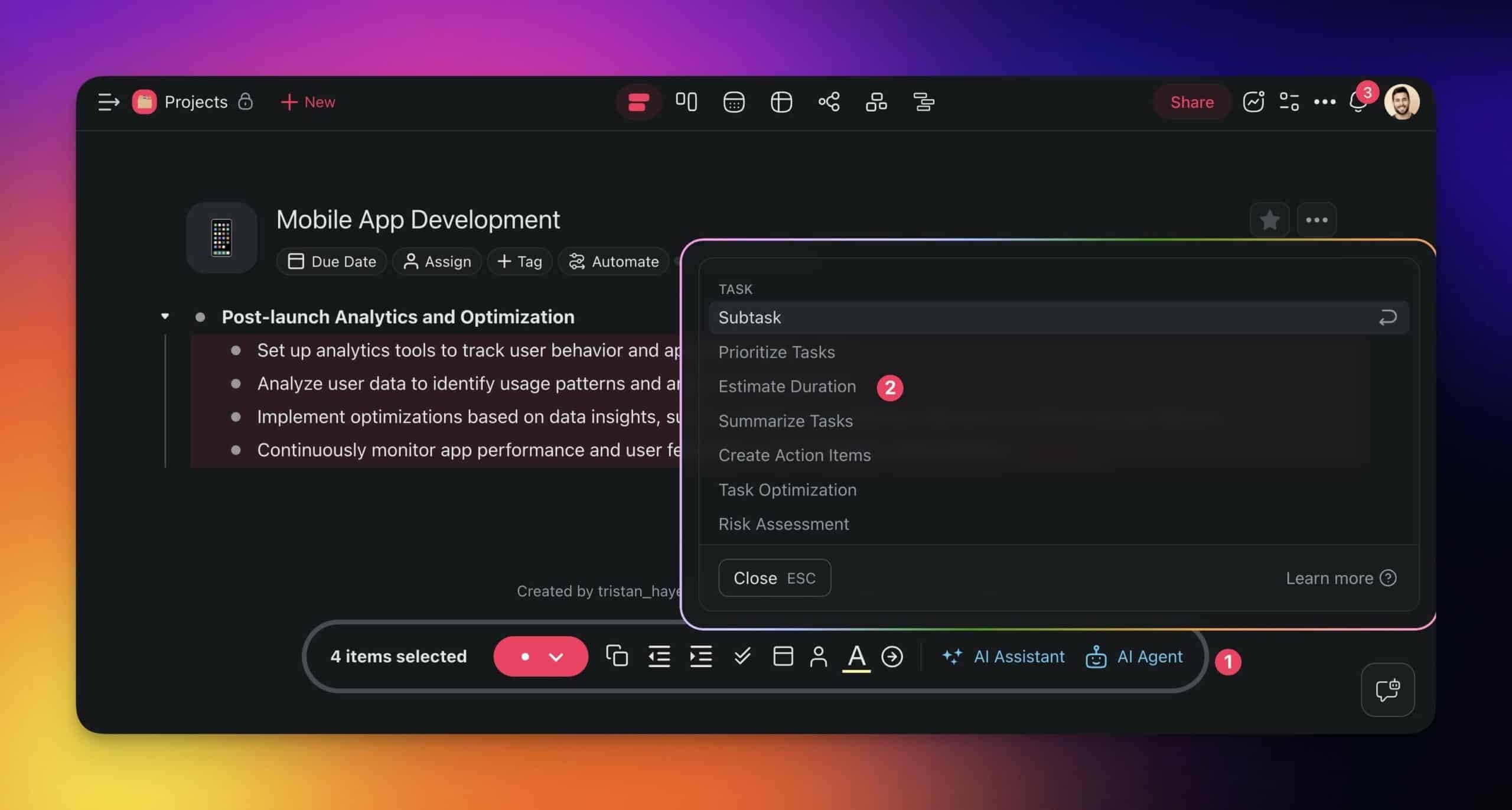Collapse Post-launch Analytics and Optimization item
Viewport: 1512px width, 810px height.
[165, 317]
